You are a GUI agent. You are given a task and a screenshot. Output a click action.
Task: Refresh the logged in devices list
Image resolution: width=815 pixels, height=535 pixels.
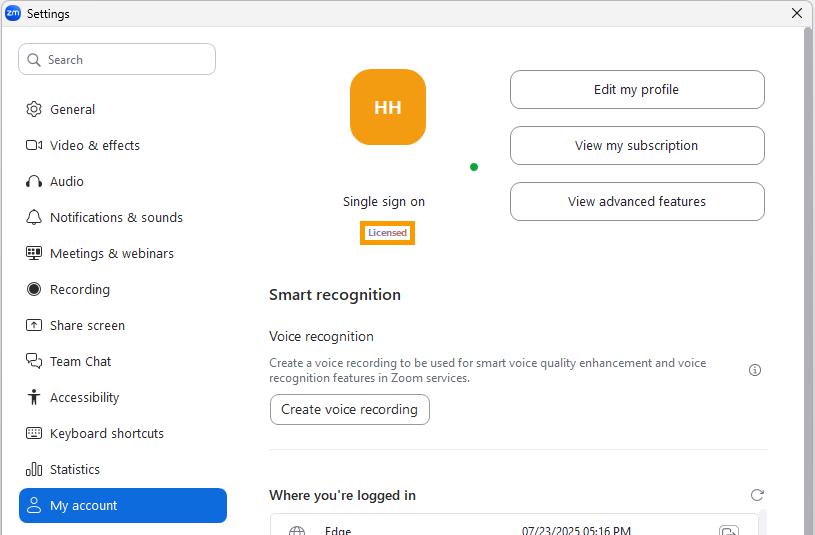(757, 495)
